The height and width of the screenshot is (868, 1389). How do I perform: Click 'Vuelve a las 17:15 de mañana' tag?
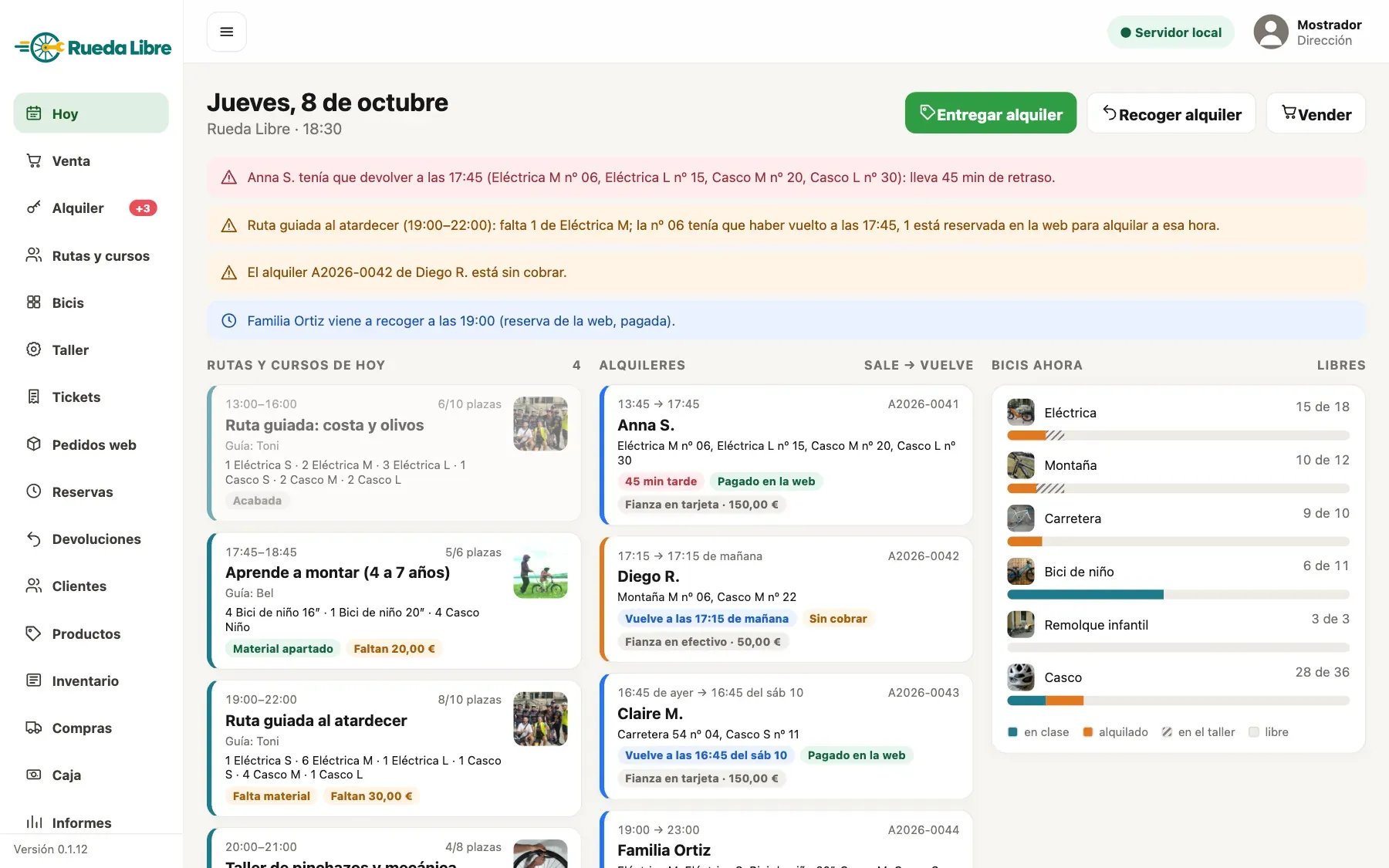707,619
